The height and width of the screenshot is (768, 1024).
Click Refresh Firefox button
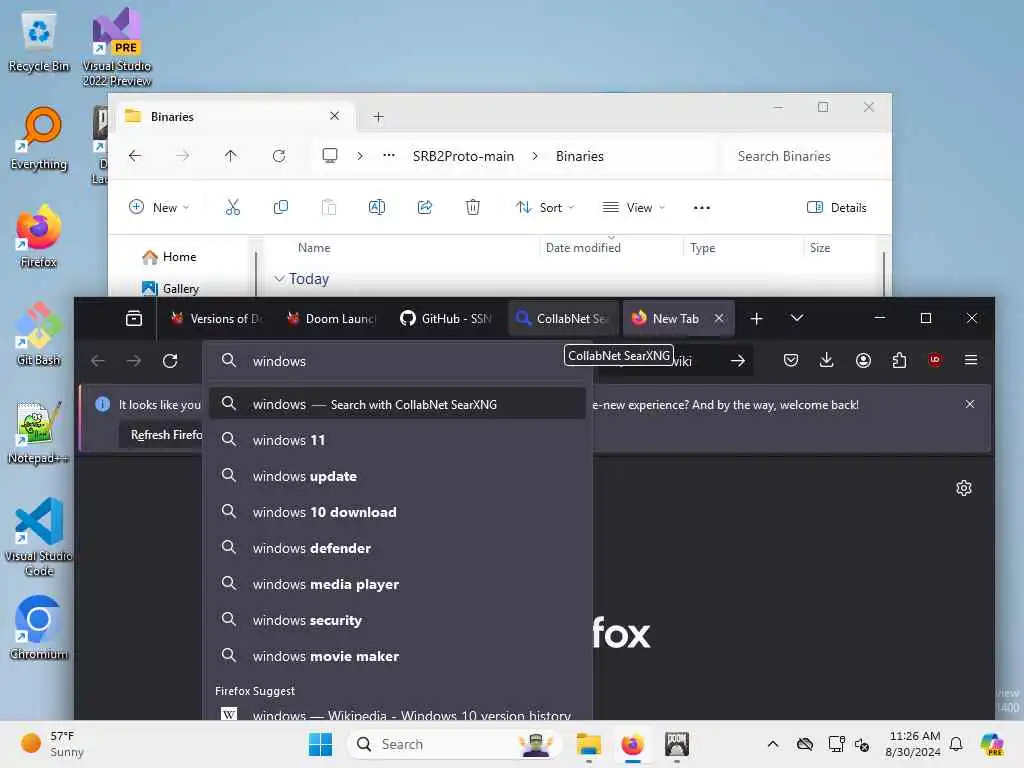click(x=162, y=435)
